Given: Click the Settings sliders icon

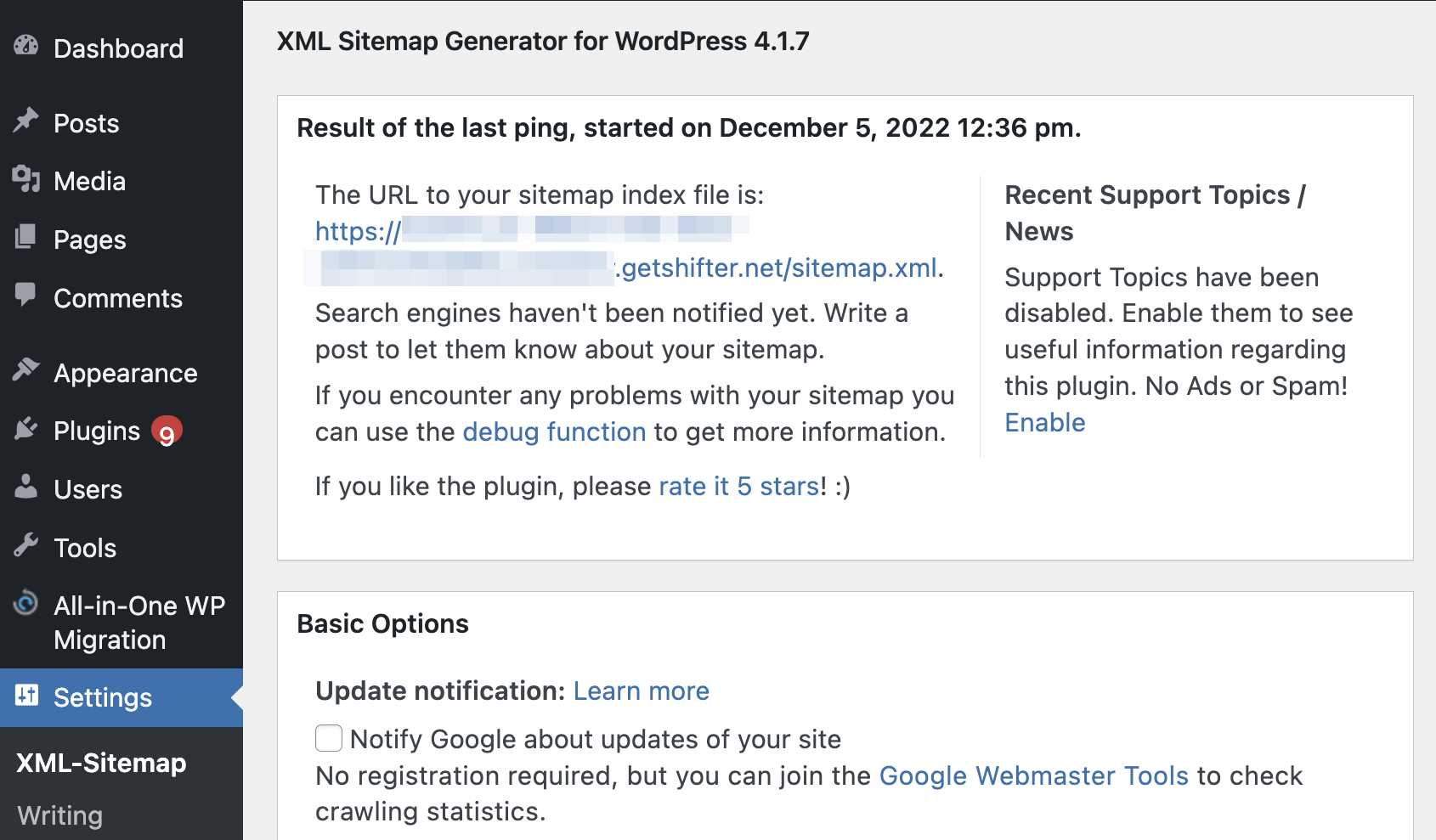Looking at the screenshot, I should [x=26, y=696].
